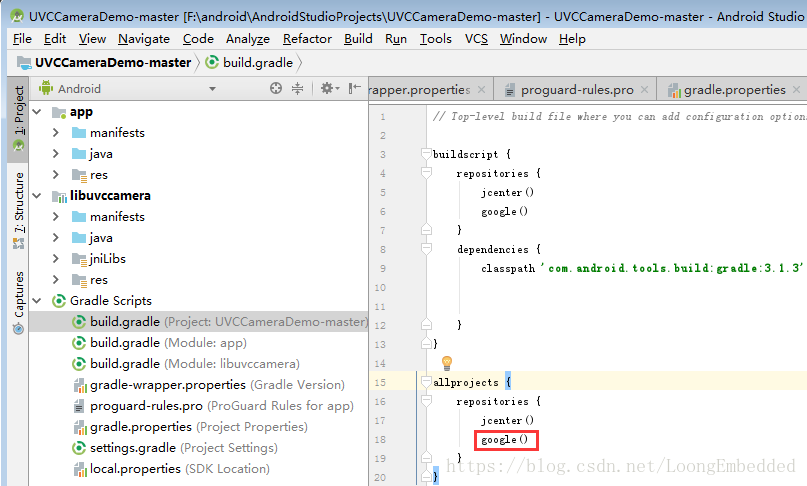Close the proguard-rules.pro editor tab

pos(644,90)
